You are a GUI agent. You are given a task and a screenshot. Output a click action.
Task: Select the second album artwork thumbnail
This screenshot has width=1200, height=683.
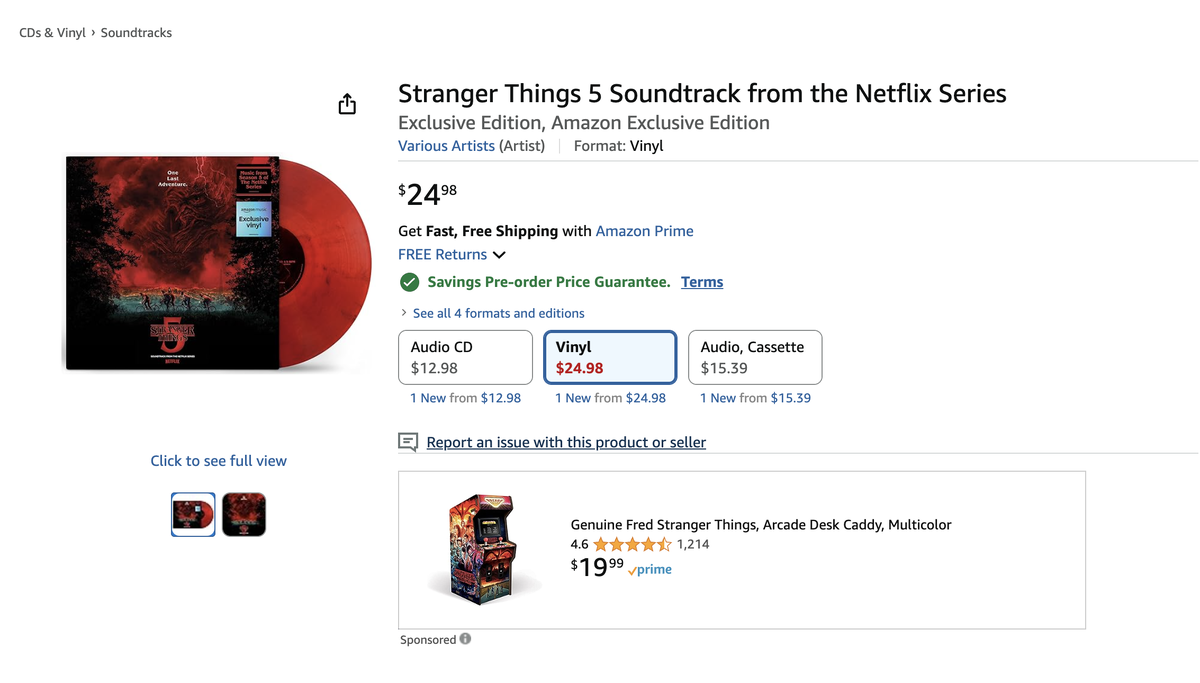coord(244,514)
